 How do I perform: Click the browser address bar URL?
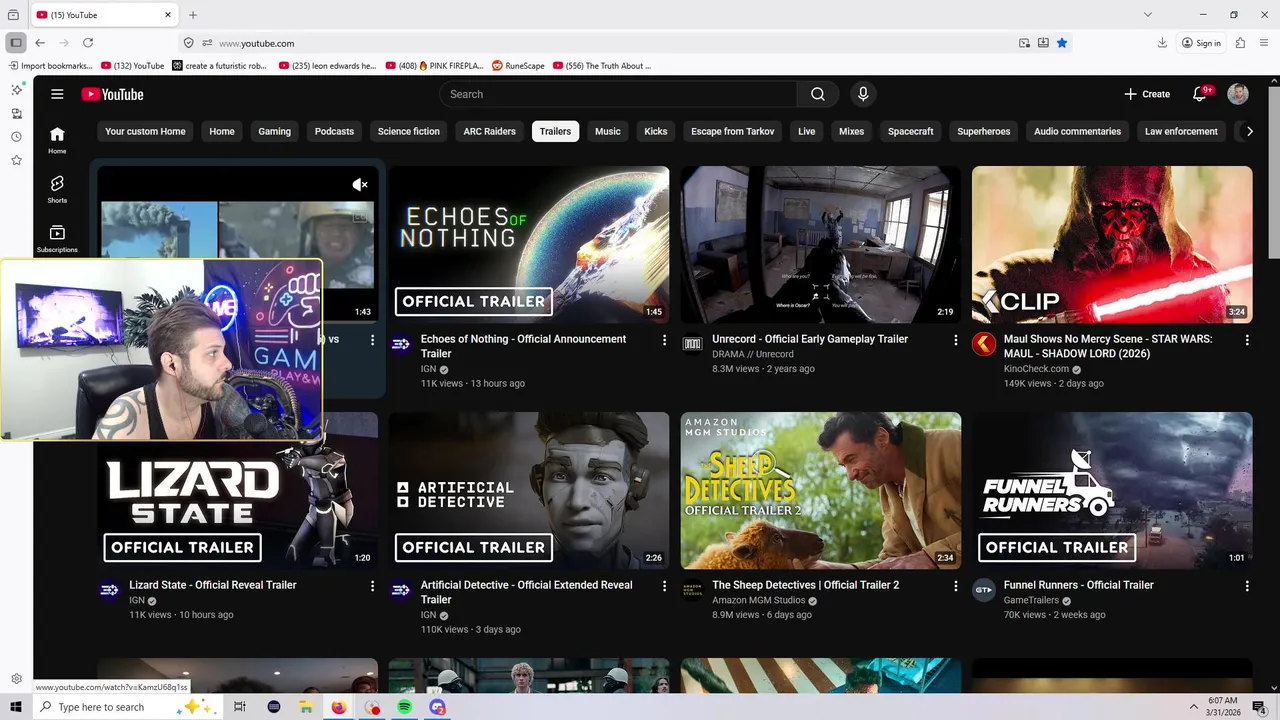pos(256,43)
